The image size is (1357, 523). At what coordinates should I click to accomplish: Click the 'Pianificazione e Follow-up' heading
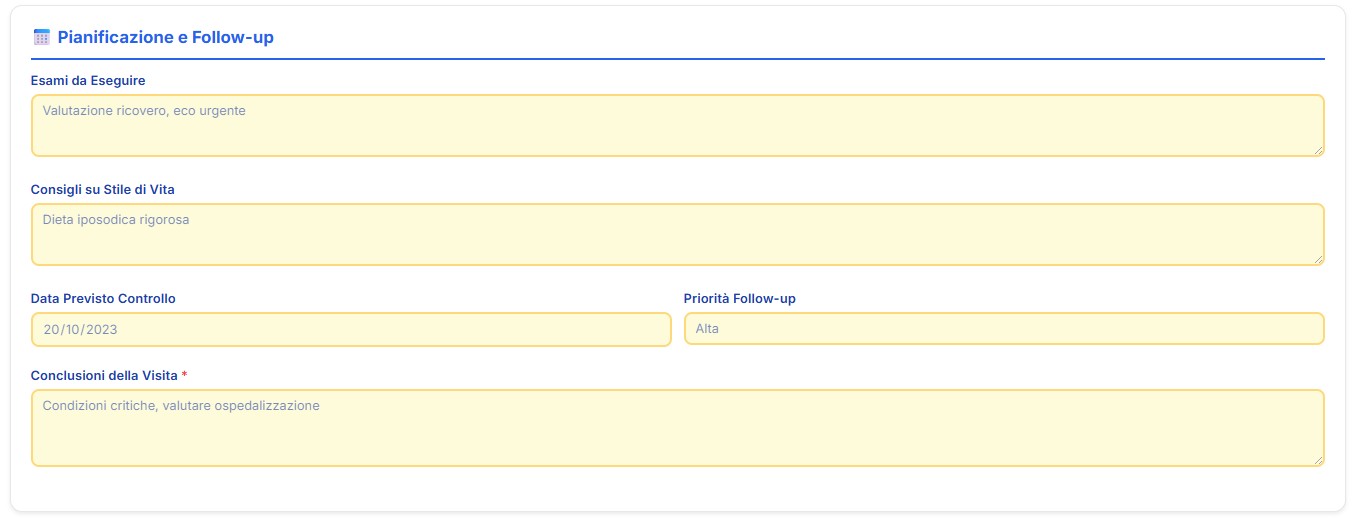pyautogui.click(x=165, y=37)
